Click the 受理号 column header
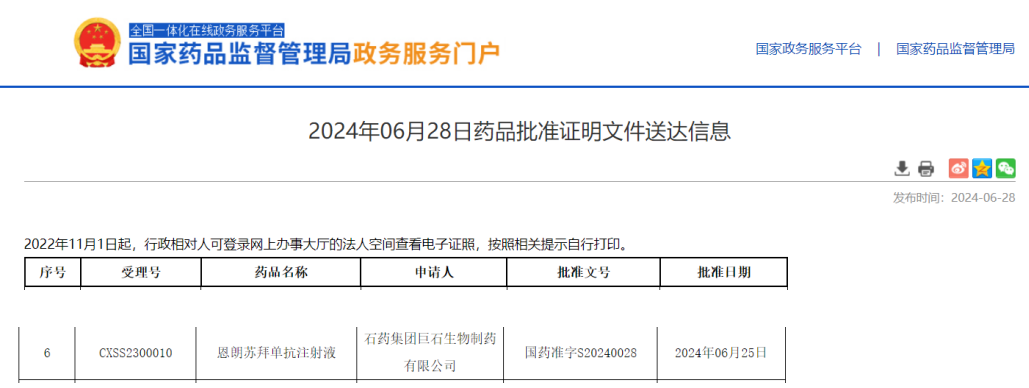1029x388 pixels. click(x=141, y=273)
